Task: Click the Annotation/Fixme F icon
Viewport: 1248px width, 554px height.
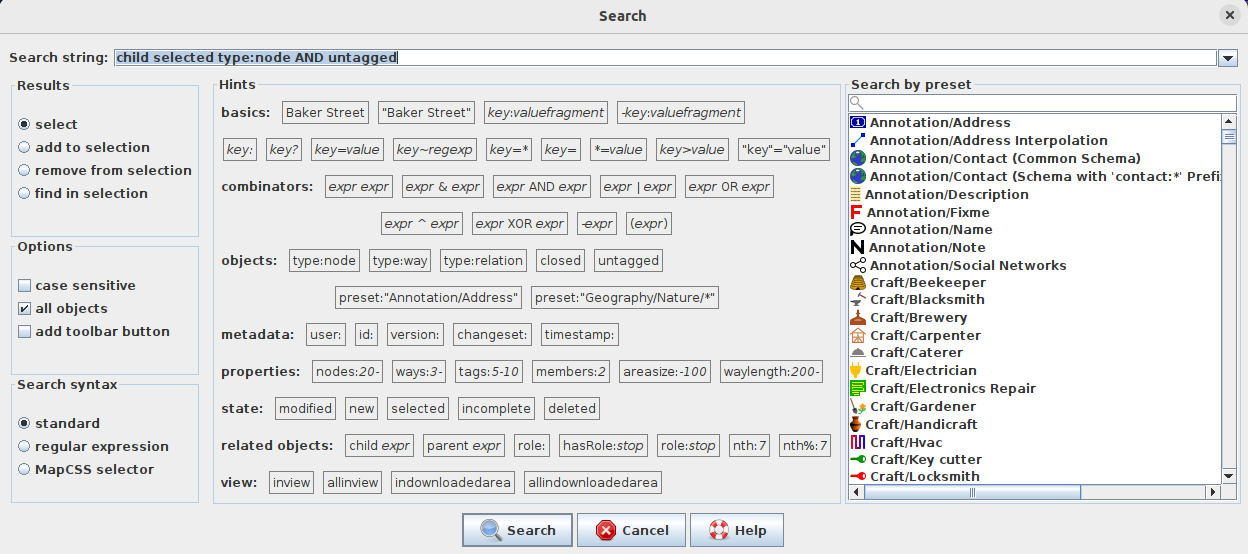Action: (856, 212)
